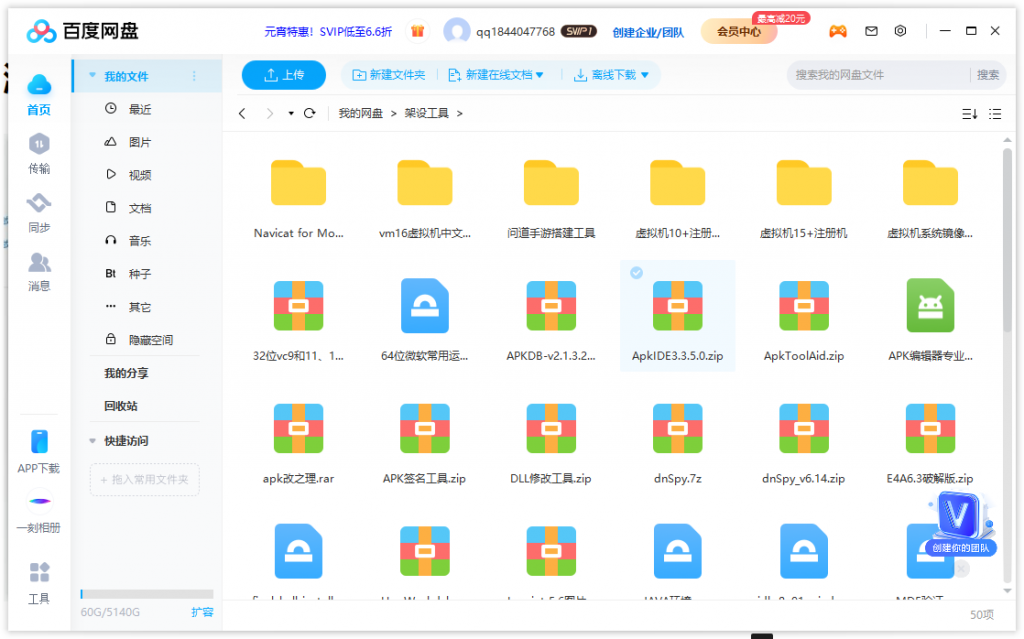Click the vertical scrollbar of file grid

coord(1007,240)
